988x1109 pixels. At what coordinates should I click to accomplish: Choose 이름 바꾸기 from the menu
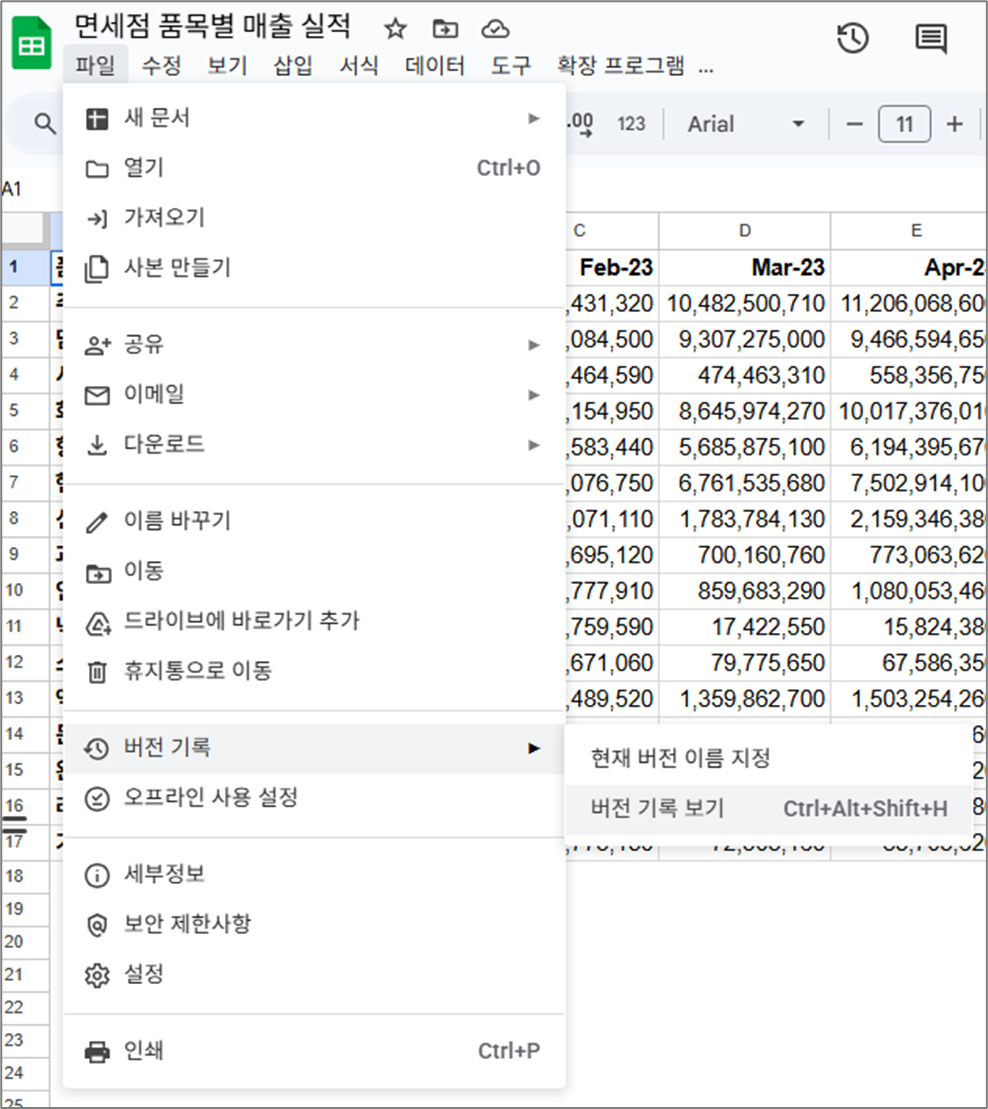(314, 521)
